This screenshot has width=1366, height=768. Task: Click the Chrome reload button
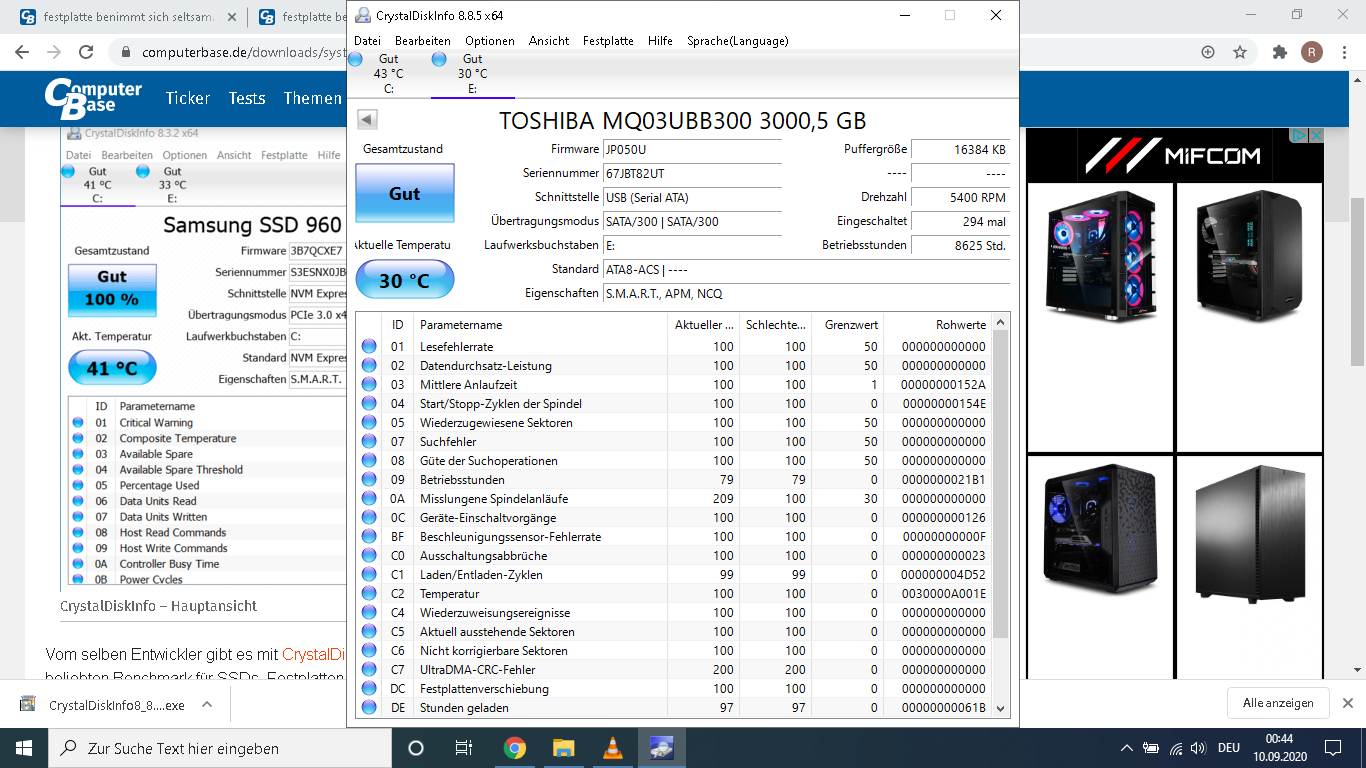point(86,52)
